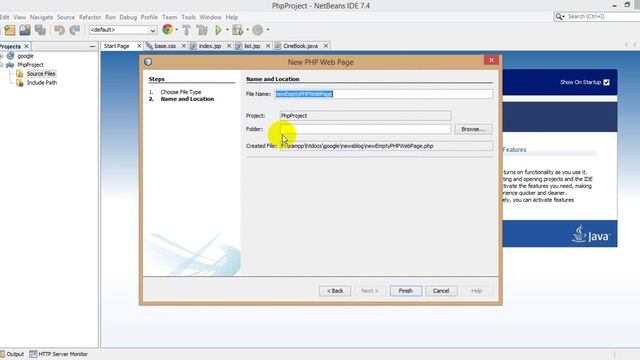Screen dimensions: 640x360
Task: Click the Folder input field
Action: [x=365, y=129]
